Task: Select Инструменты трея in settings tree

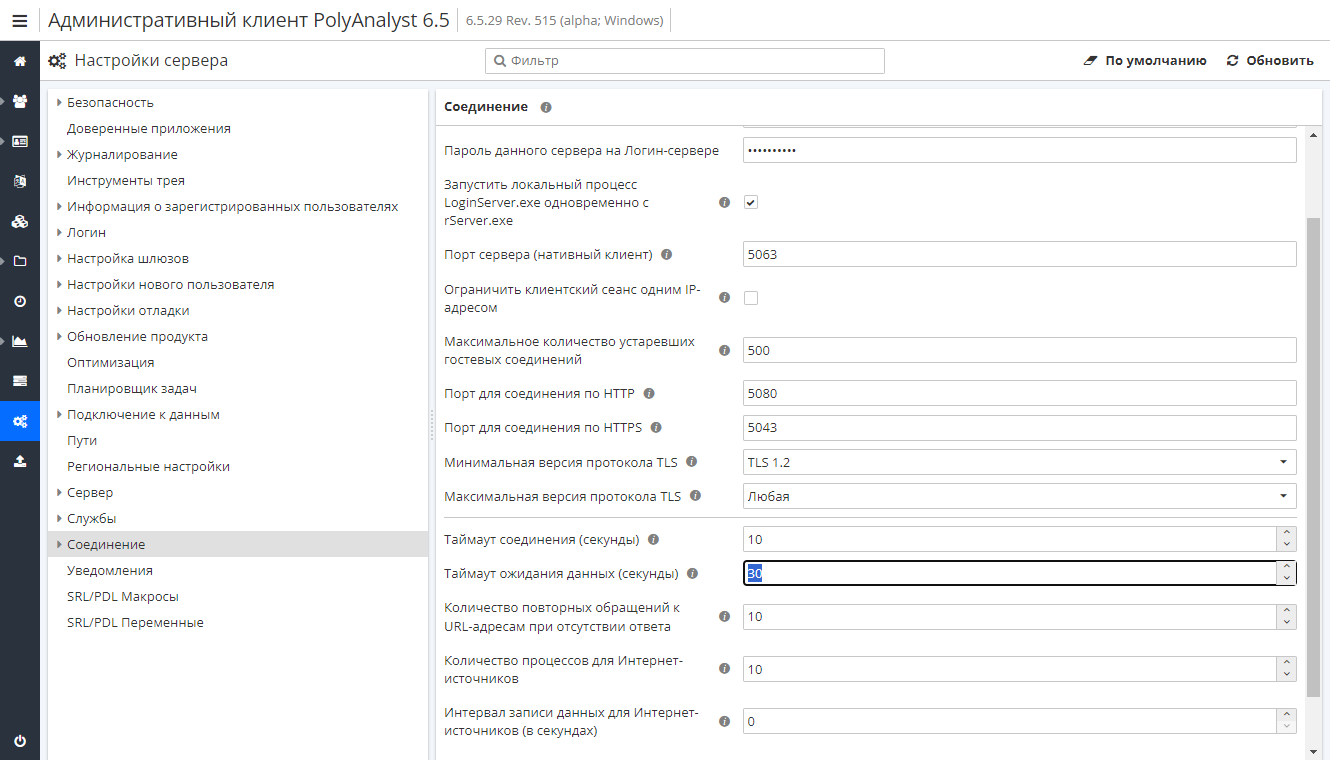Action: (126, 180)
